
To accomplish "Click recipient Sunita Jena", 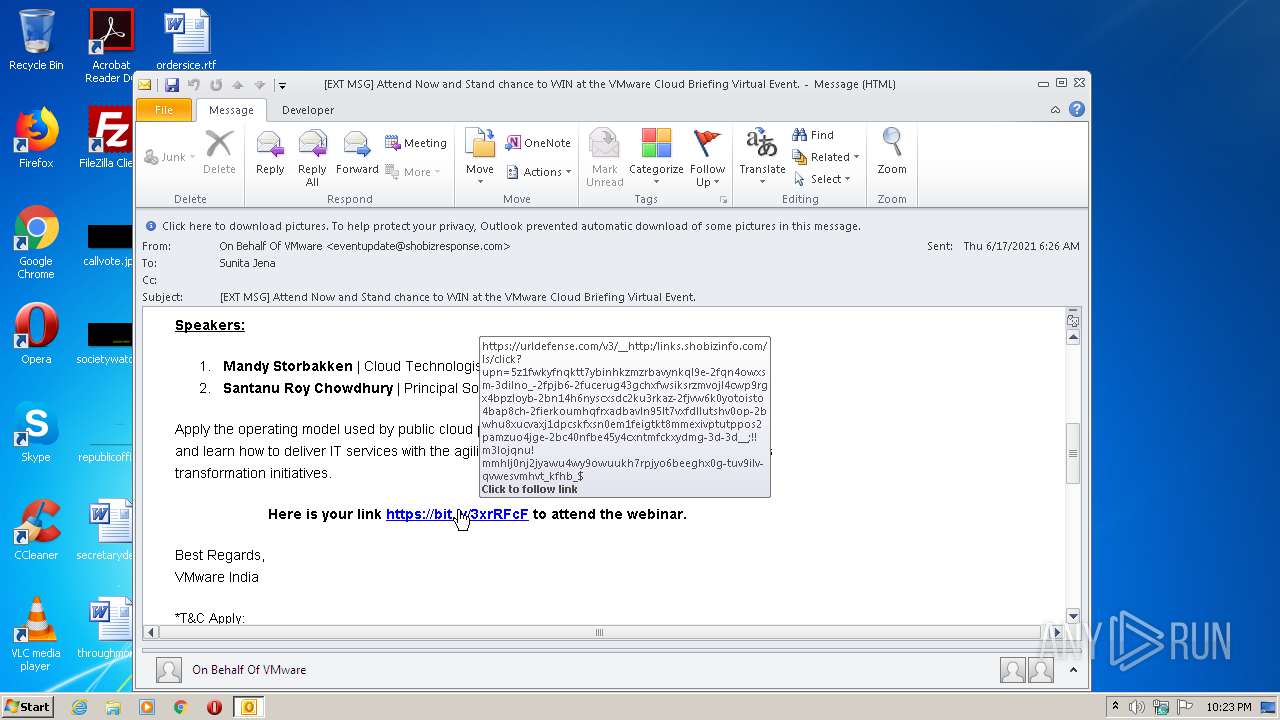I will pyautogui.click(x=248, y=263).
